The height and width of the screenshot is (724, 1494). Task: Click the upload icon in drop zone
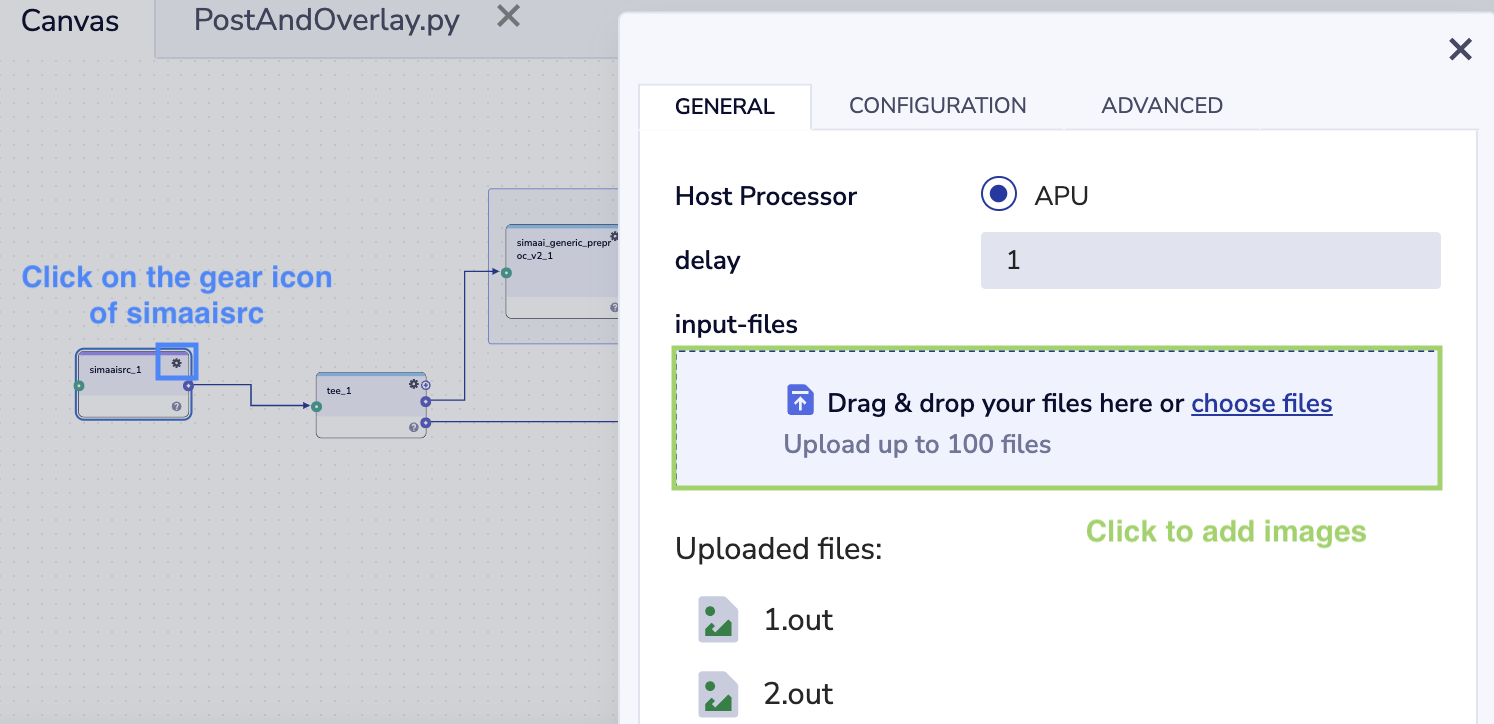coord(800,401)
